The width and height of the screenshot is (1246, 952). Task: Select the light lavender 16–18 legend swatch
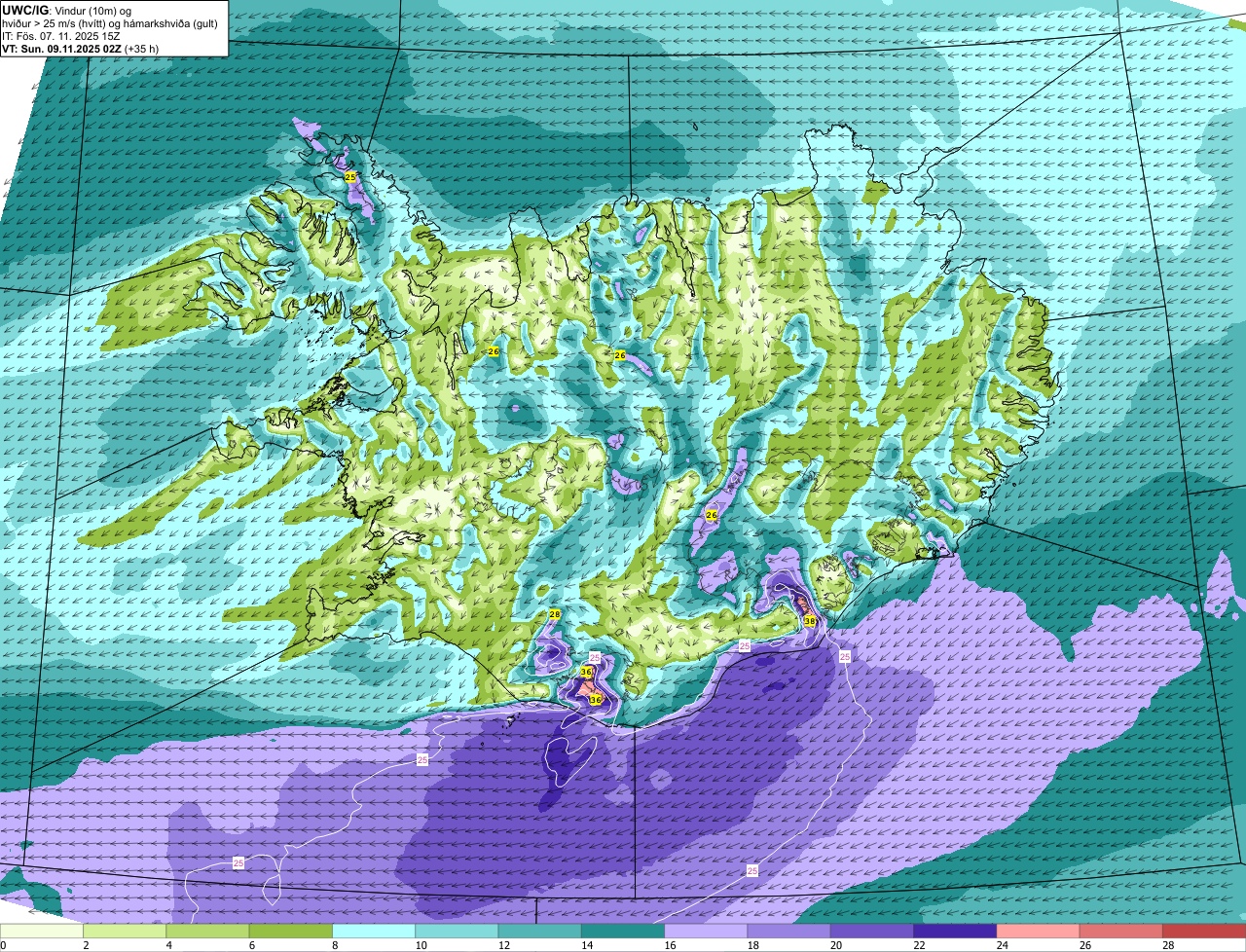[706, 932]
